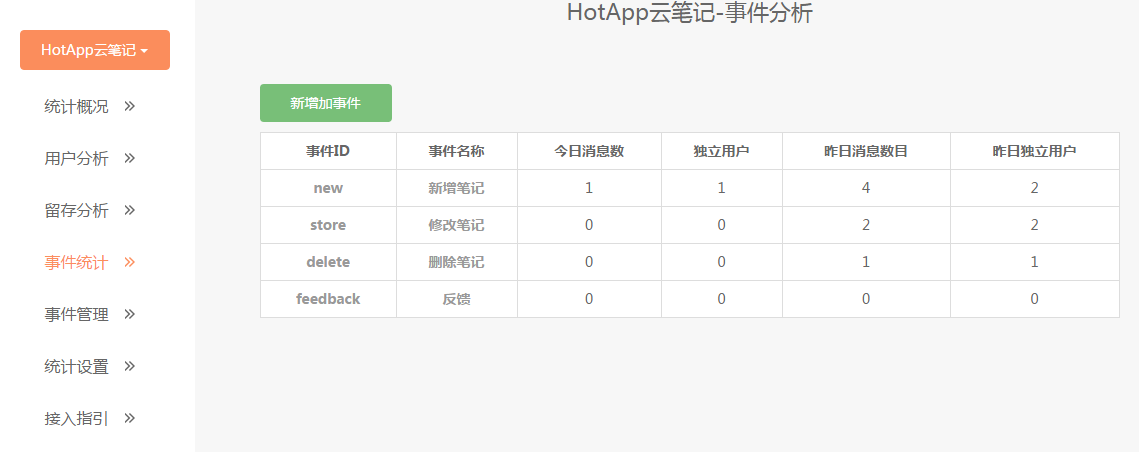Click the 'delete' event ID entry
The image size is (1139, 452).
pyautogui.click(x=328, y=262)
